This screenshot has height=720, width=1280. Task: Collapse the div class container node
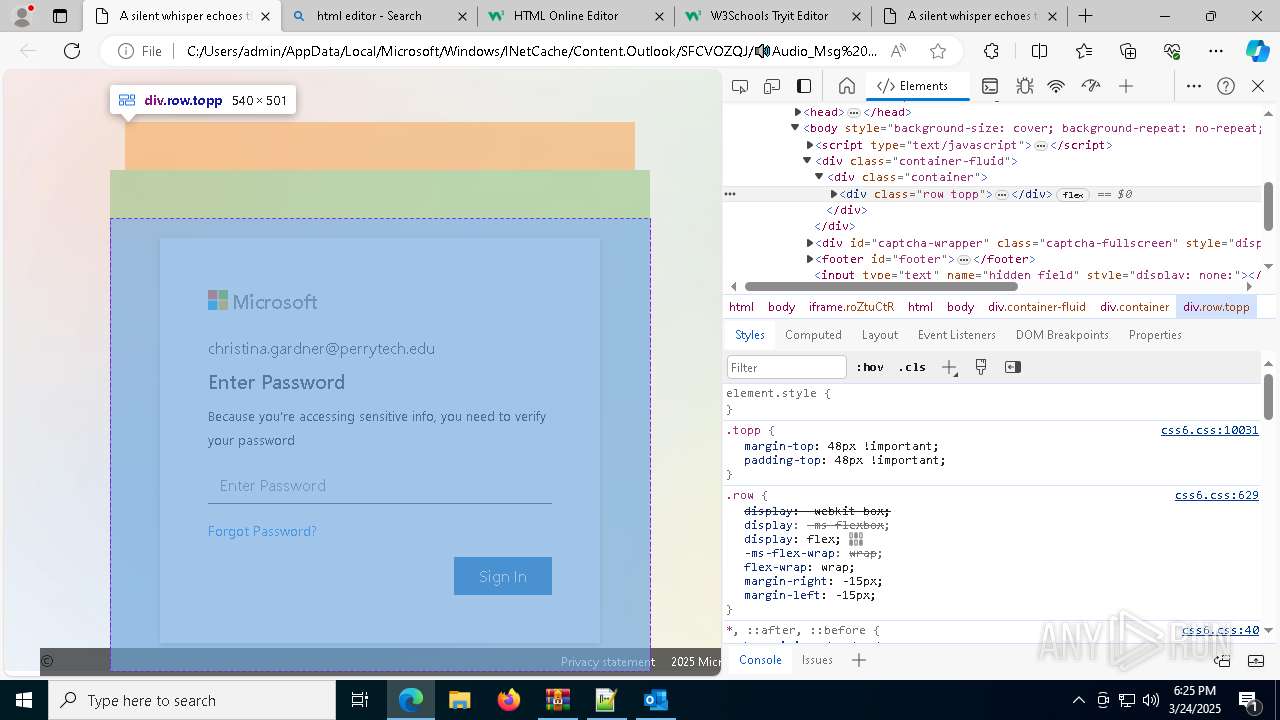819,177
